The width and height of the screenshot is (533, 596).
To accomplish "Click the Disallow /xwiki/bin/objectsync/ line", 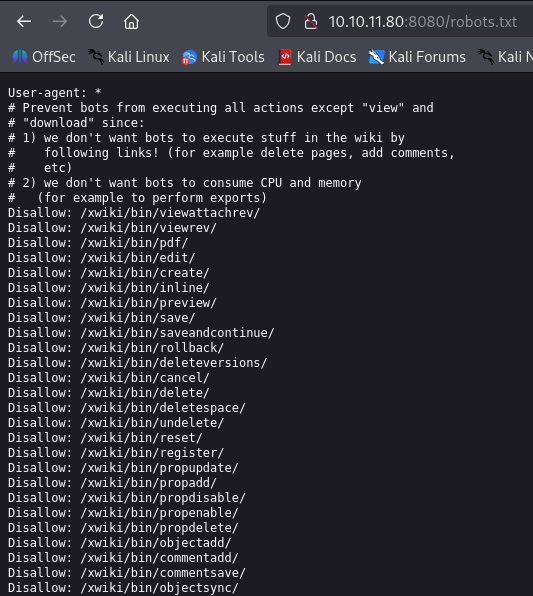I will point(123,588).
